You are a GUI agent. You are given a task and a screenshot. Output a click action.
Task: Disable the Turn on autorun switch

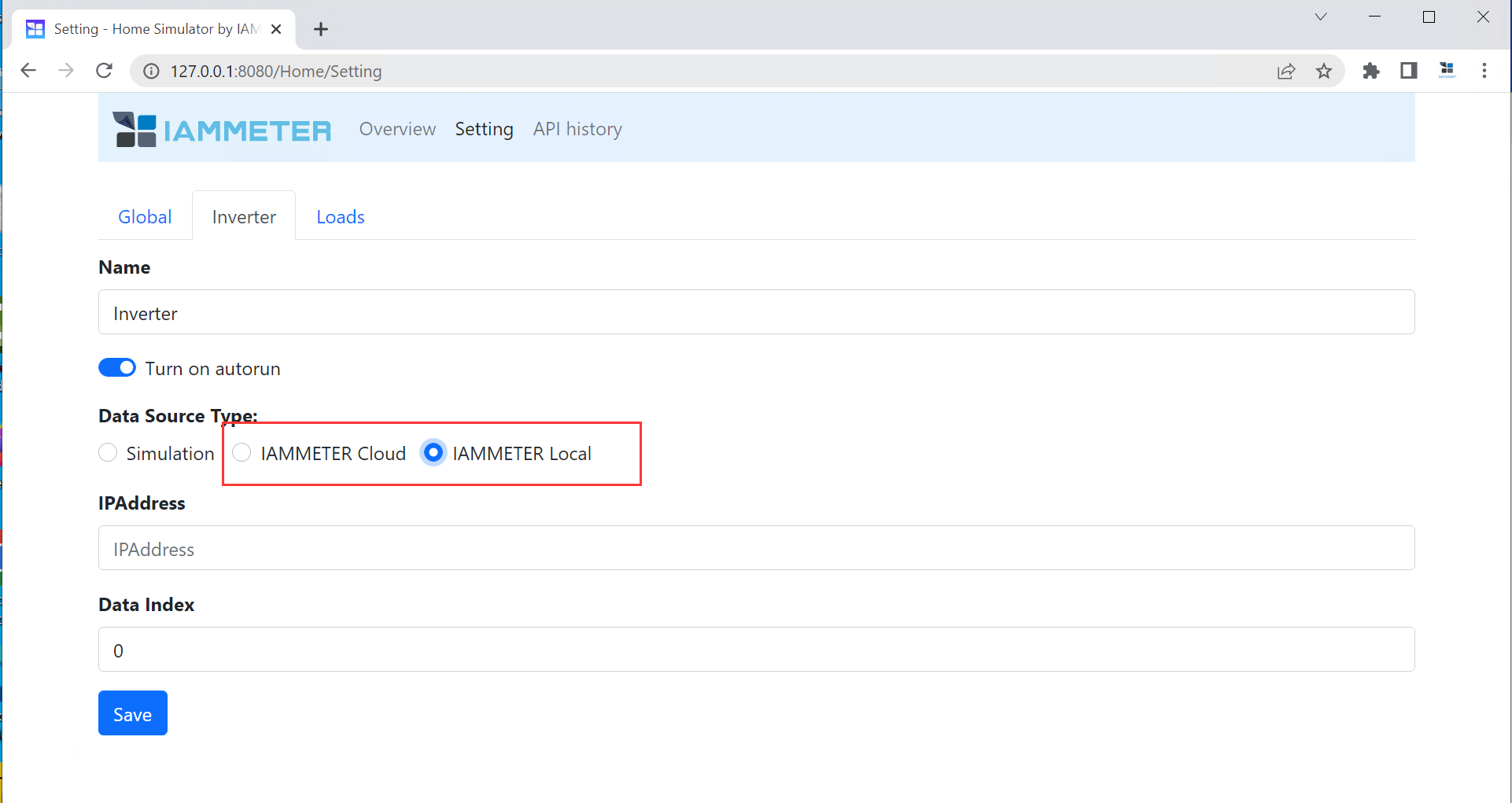pos(117,368)
